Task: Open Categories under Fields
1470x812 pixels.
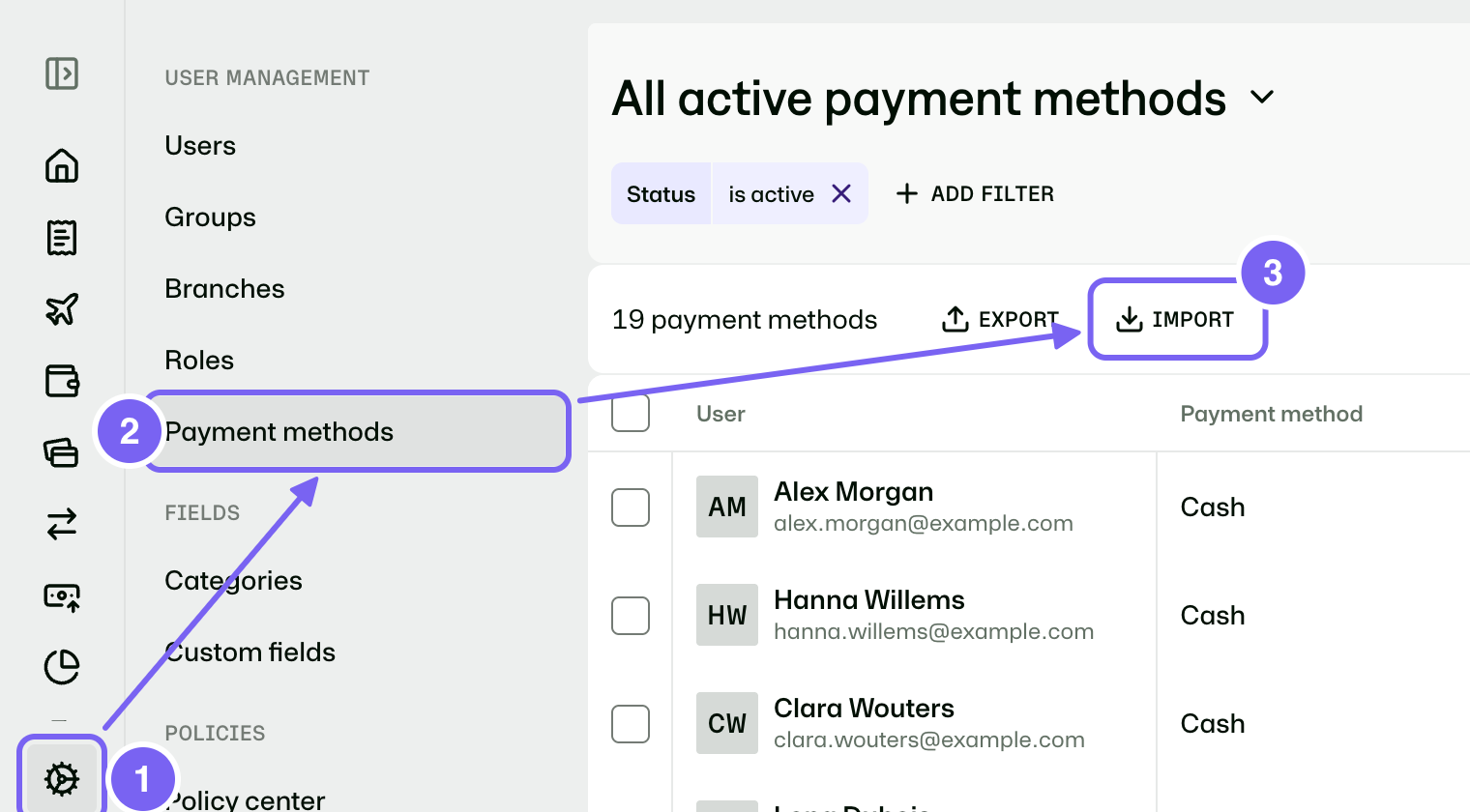Action: [233, 580]
